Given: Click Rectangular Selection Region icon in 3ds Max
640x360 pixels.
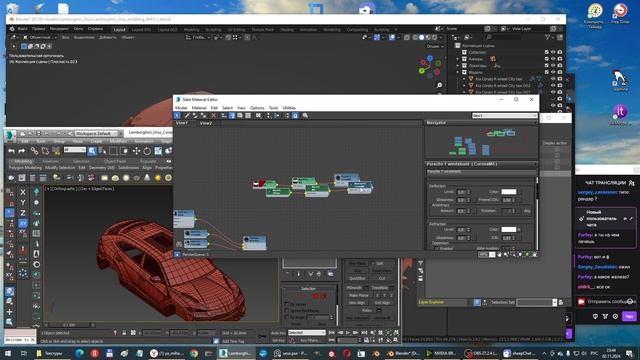Looking at the screenshot, I should (x=113, y=151).
